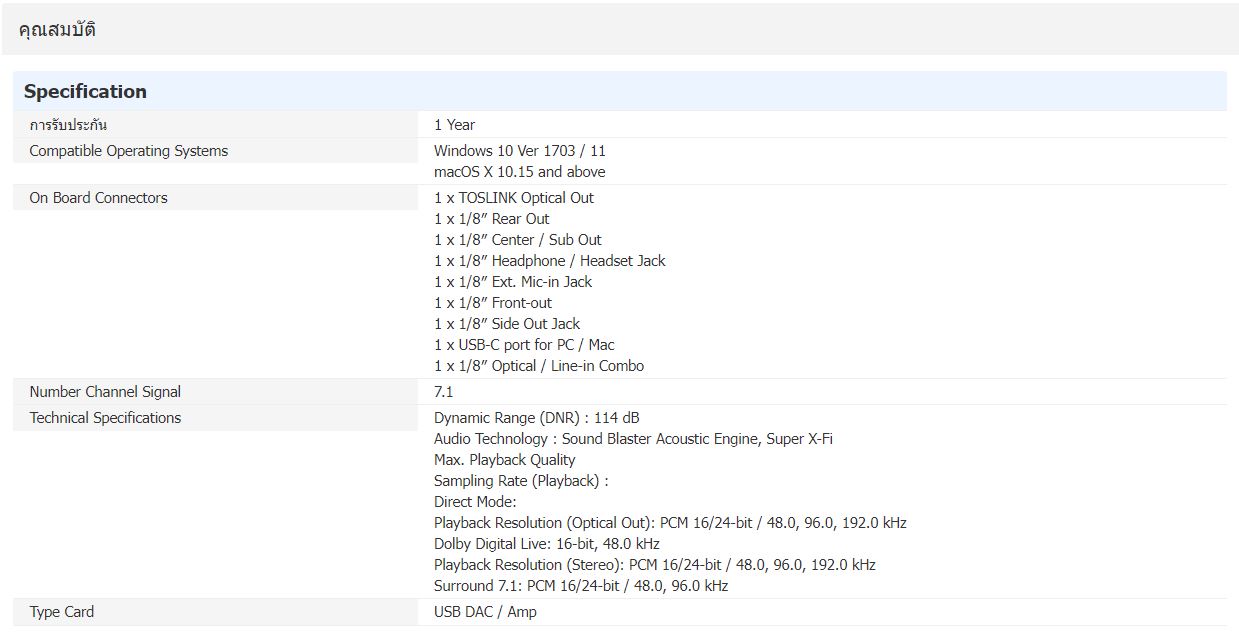1239x637 pixels.
Task: Select the Number Channel Signal label
Action: pyautogui.click(x=105, y=392)
